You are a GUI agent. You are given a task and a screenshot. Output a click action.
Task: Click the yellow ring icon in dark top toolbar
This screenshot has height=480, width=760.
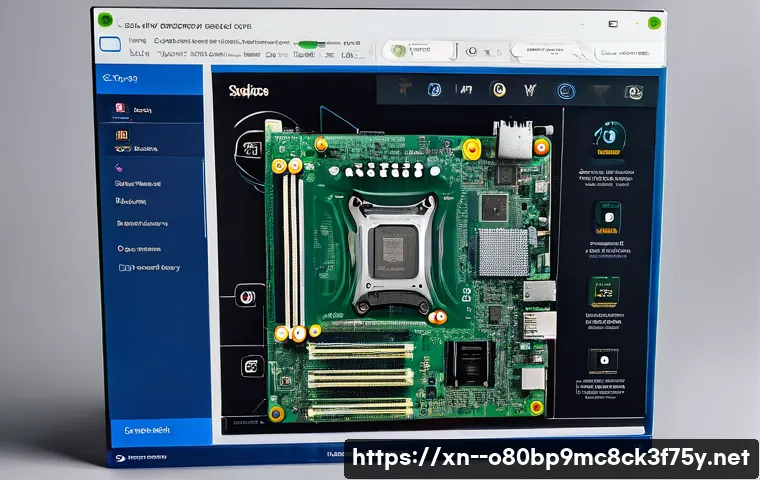click(x=499, y=91)
